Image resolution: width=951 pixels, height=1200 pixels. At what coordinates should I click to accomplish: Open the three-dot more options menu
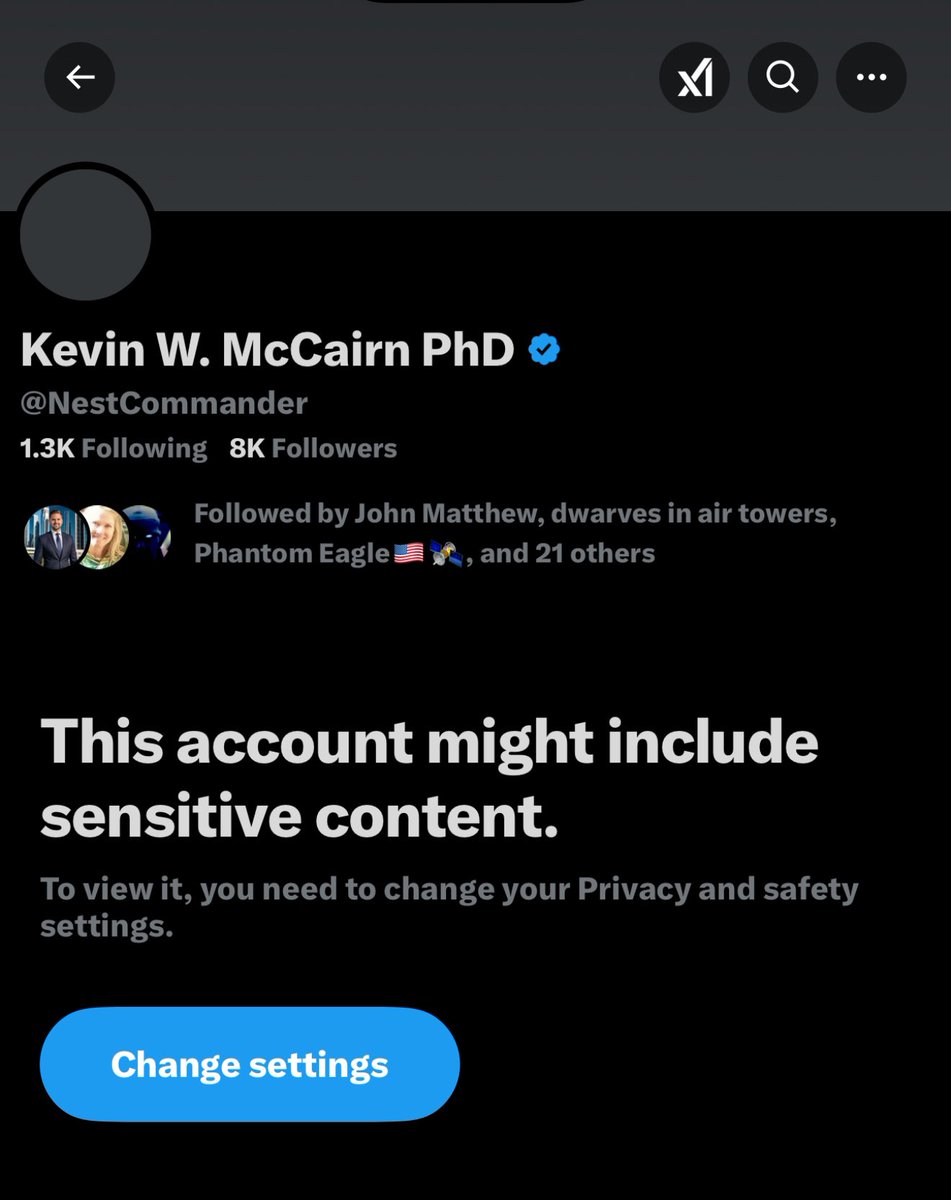coord(871,77)
